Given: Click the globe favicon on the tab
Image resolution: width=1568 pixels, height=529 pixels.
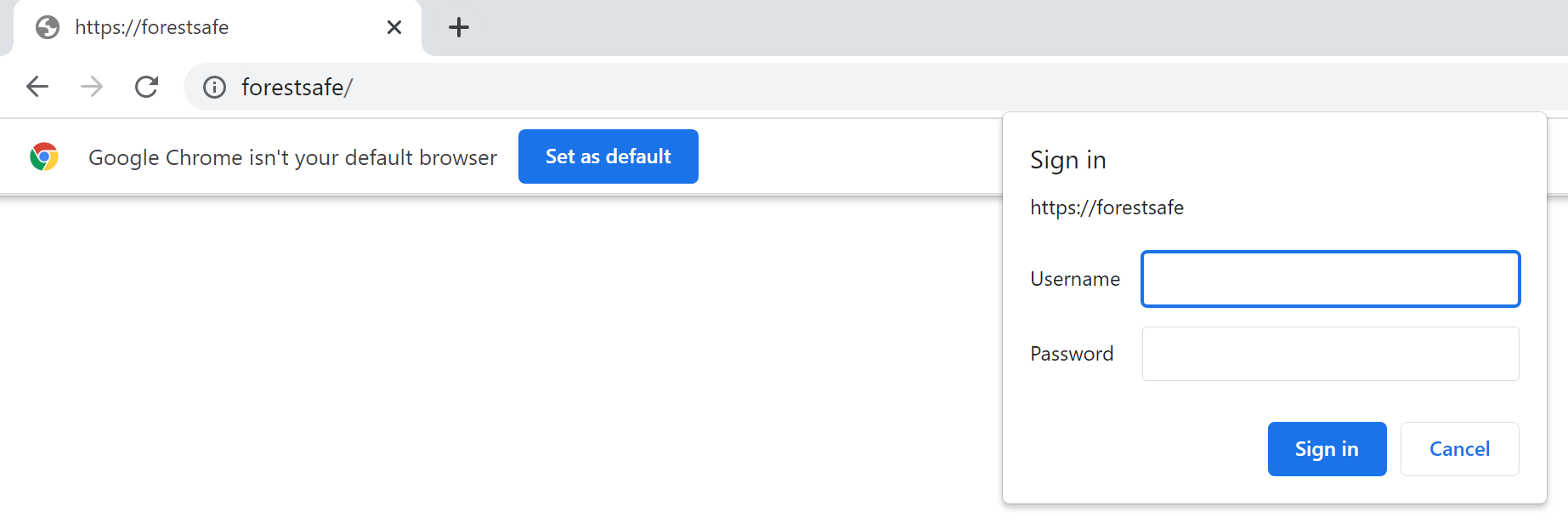Looking at the screenshot, I should (x=48, y=27).
